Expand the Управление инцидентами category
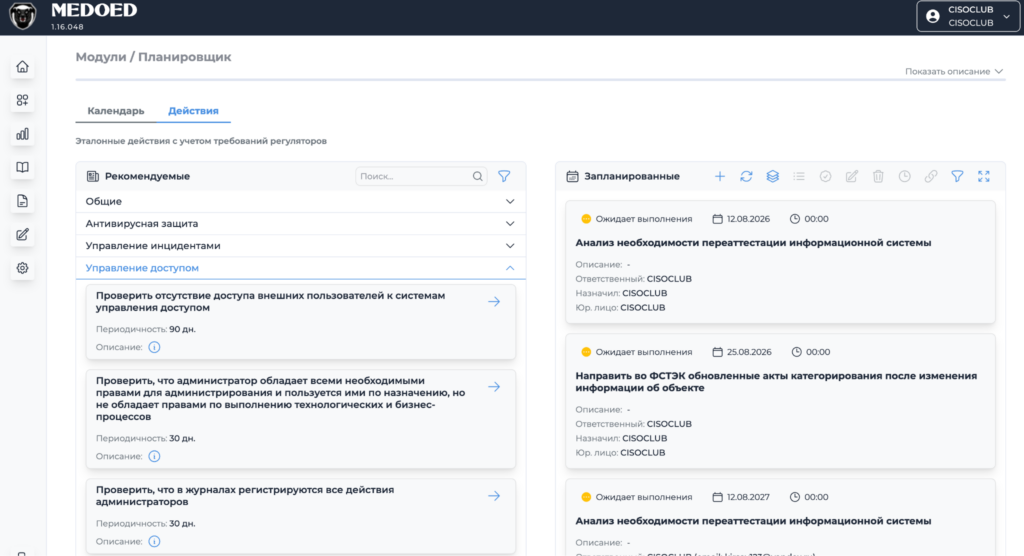 (300, 246)
